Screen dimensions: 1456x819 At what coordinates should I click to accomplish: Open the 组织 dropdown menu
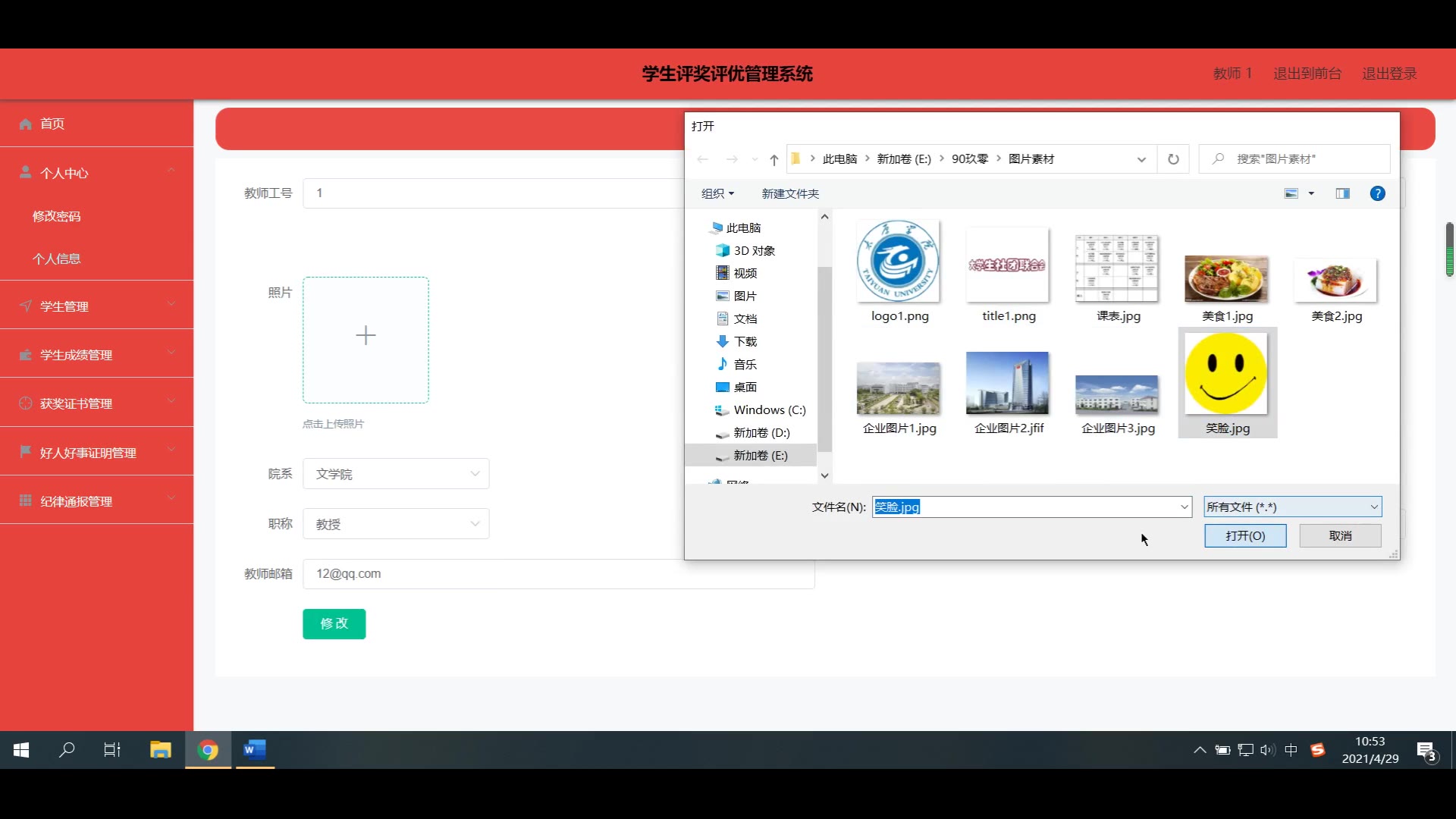point(717,193)
